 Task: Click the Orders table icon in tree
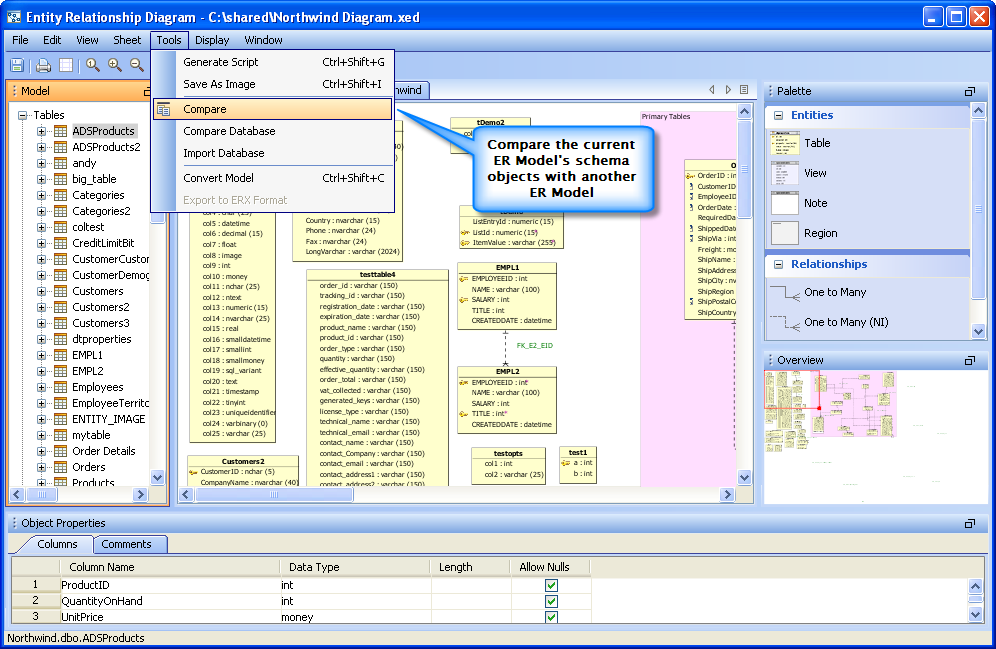[60, 467]
